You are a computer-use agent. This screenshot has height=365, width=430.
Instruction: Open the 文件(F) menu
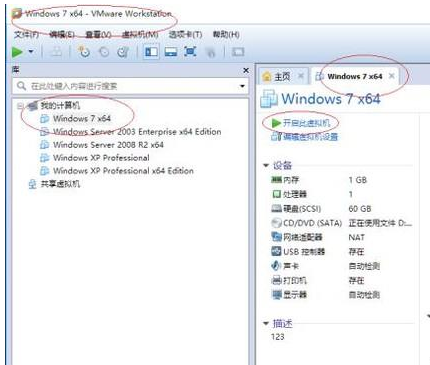click(26, 34)
